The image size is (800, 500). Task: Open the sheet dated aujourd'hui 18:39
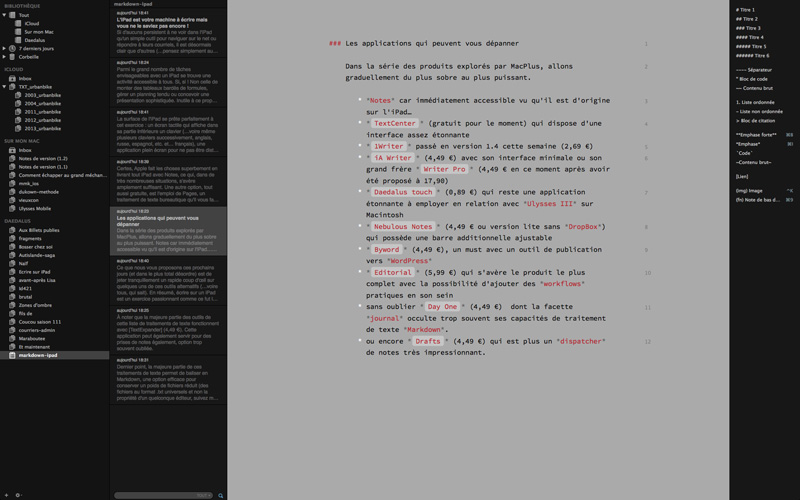pos(168,182)
